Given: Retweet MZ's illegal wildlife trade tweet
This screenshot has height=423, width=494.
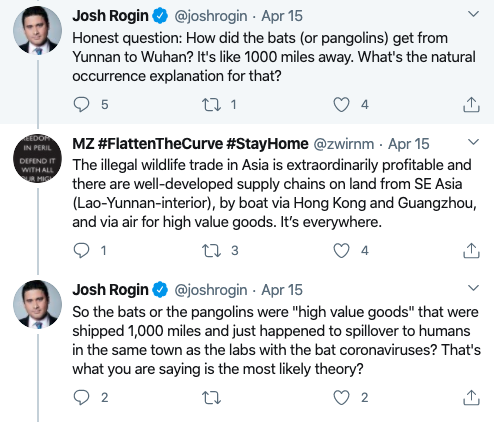Looking at the screenshot, I should click(x=211, y=251).
